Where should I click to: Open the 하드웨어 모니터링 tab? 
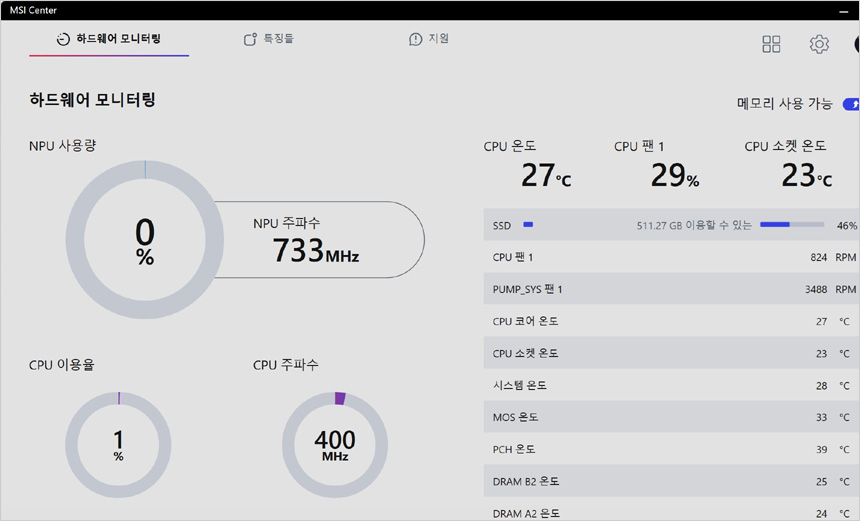coord(109,39)
